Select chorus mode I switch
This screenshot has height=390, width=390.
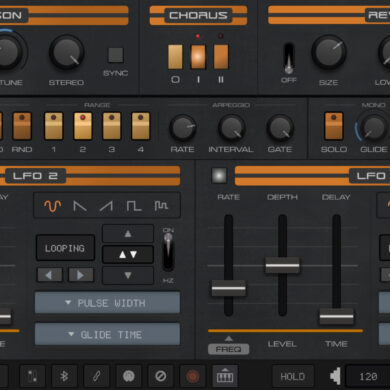(198, 57)
